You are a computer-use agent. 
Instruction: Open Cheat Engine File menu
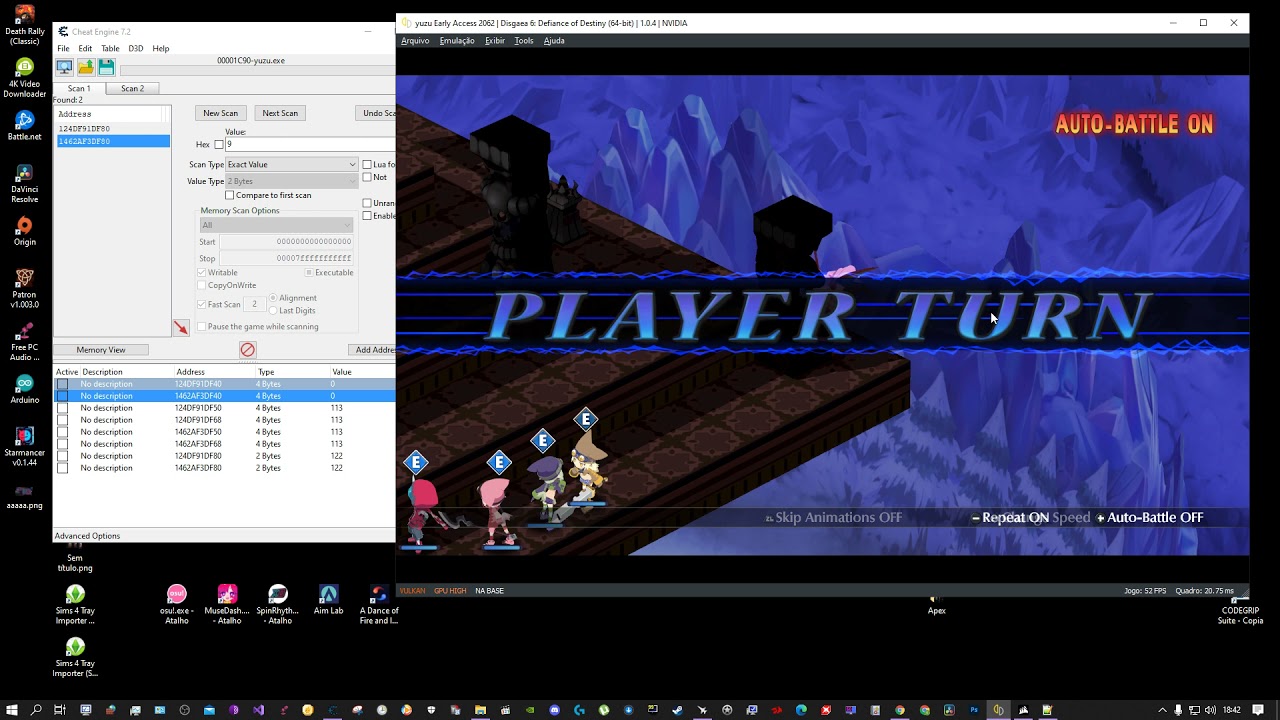click(63, 48)
